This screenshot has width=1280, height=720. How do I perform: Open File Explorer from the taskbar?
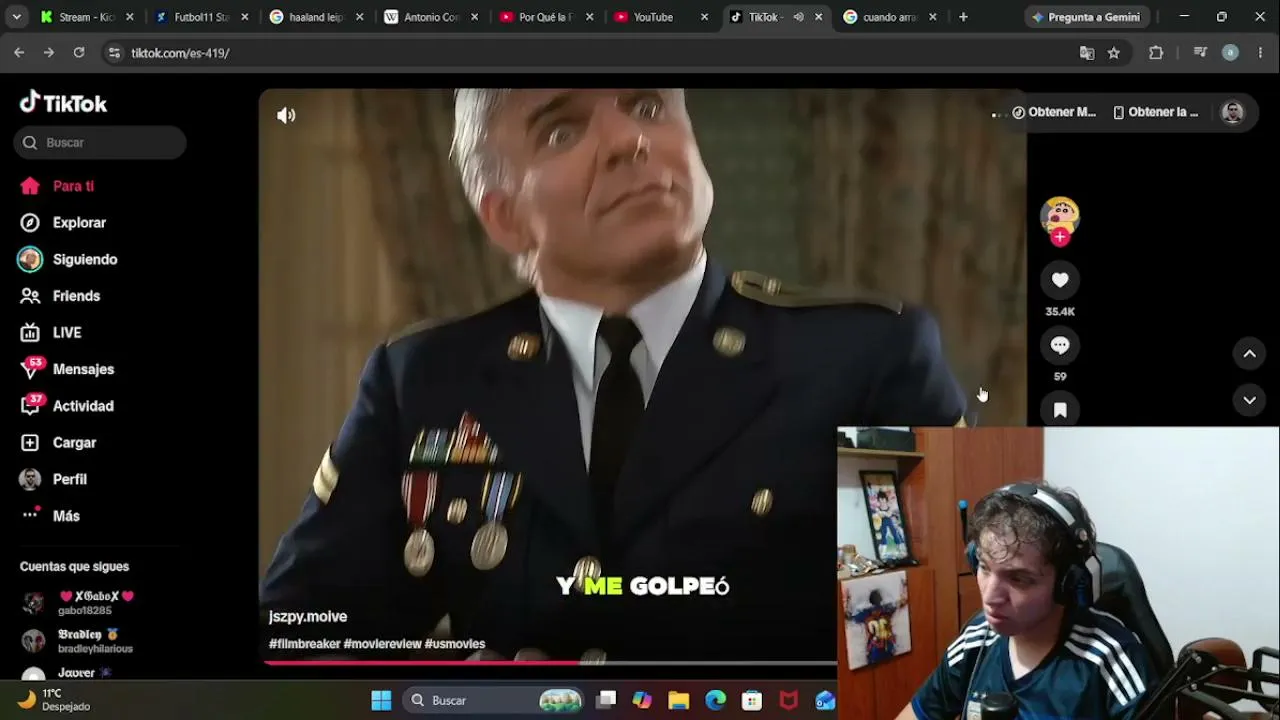pyautogui.click(x=679, y=700)
